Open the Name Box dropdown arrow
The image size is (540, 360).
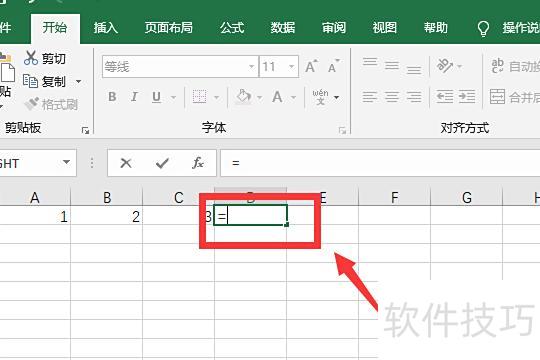point(66,162)
